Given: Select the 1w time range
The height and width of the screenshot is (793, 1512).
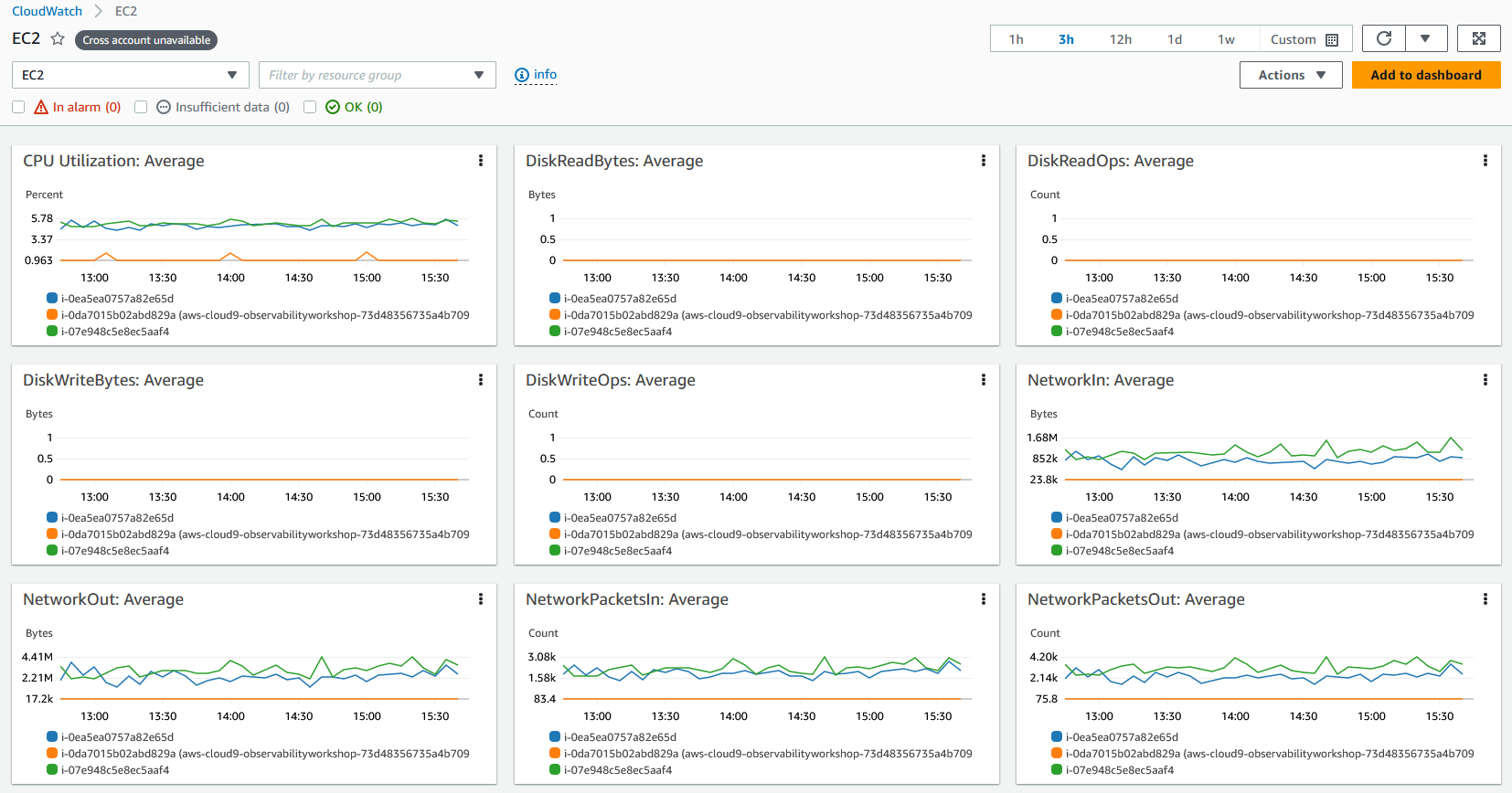Looking at the screenshot, I should point(1226,39).
